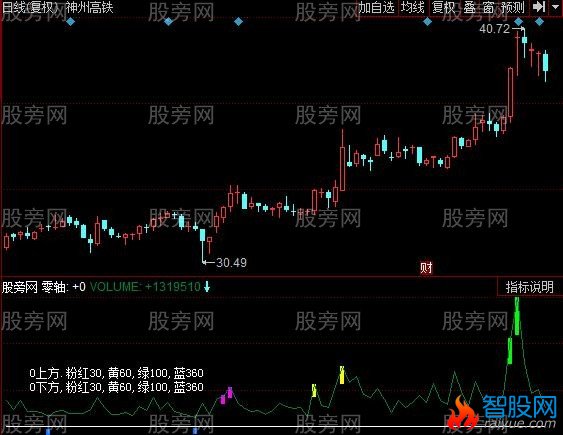The height and width of the screenshot is (435, 563).
Task: Click the diamond marker beneath 复权 button
Action: [x=427, y=22]
